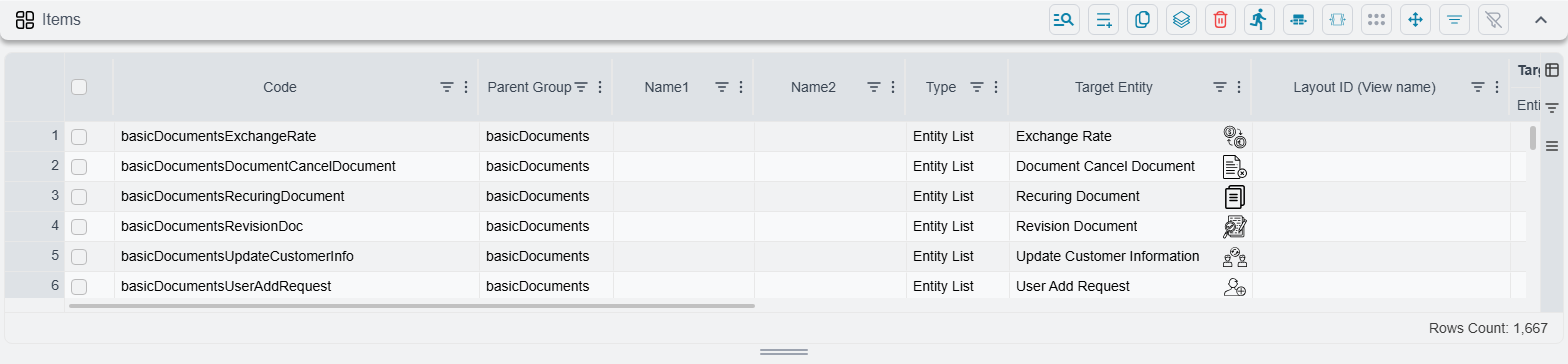Click the auto-fit column width icon
The height and width of the screenshot is (364, 1568).
1337,19
